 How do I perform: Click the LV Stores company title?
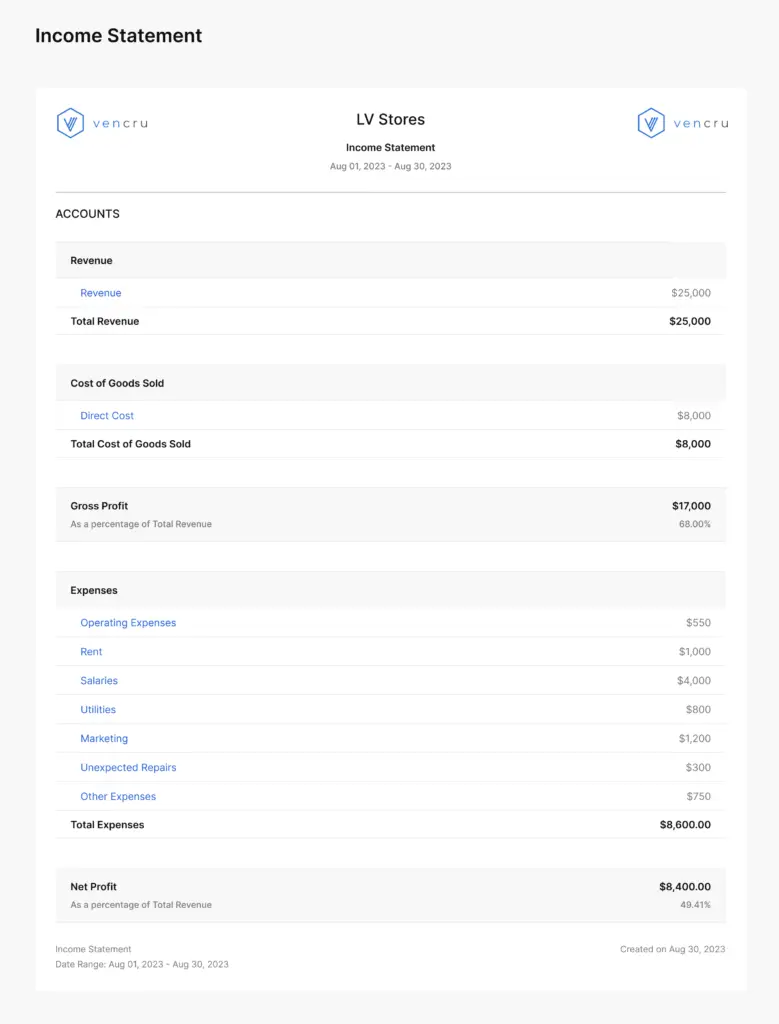click(x=390, y=120)
